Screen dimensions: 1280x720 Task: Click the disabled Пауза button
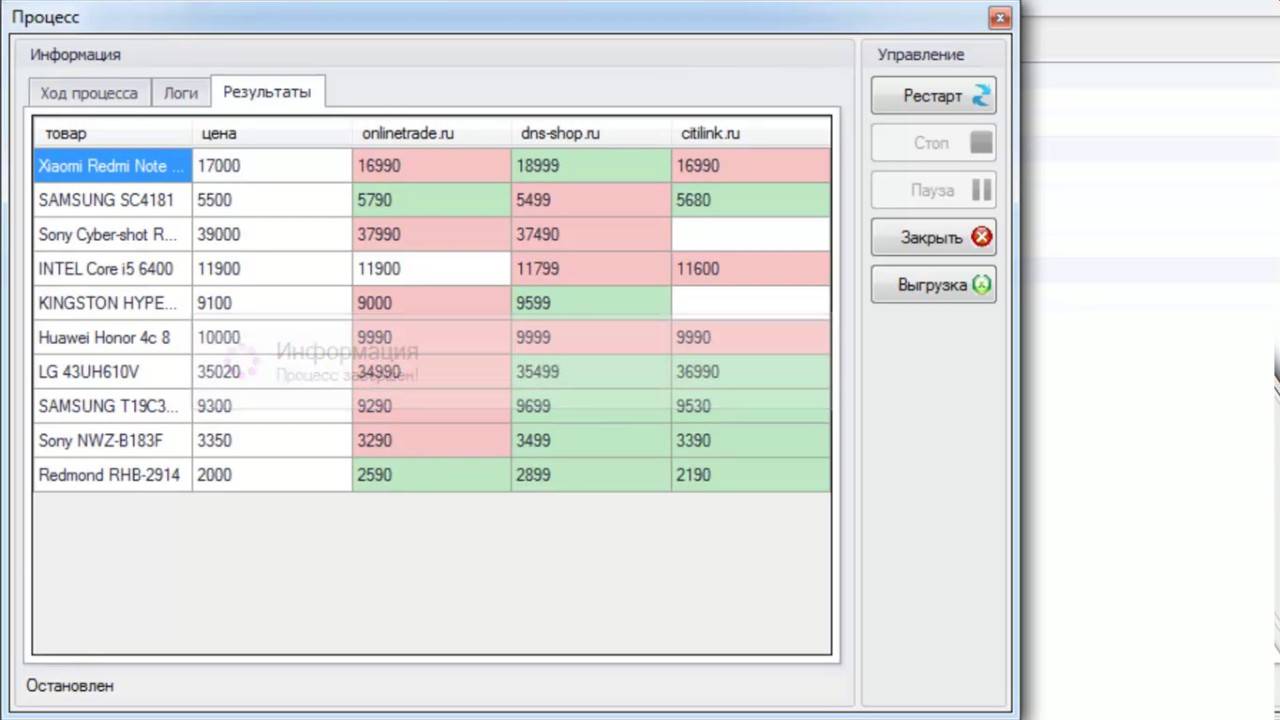[933, 190]
